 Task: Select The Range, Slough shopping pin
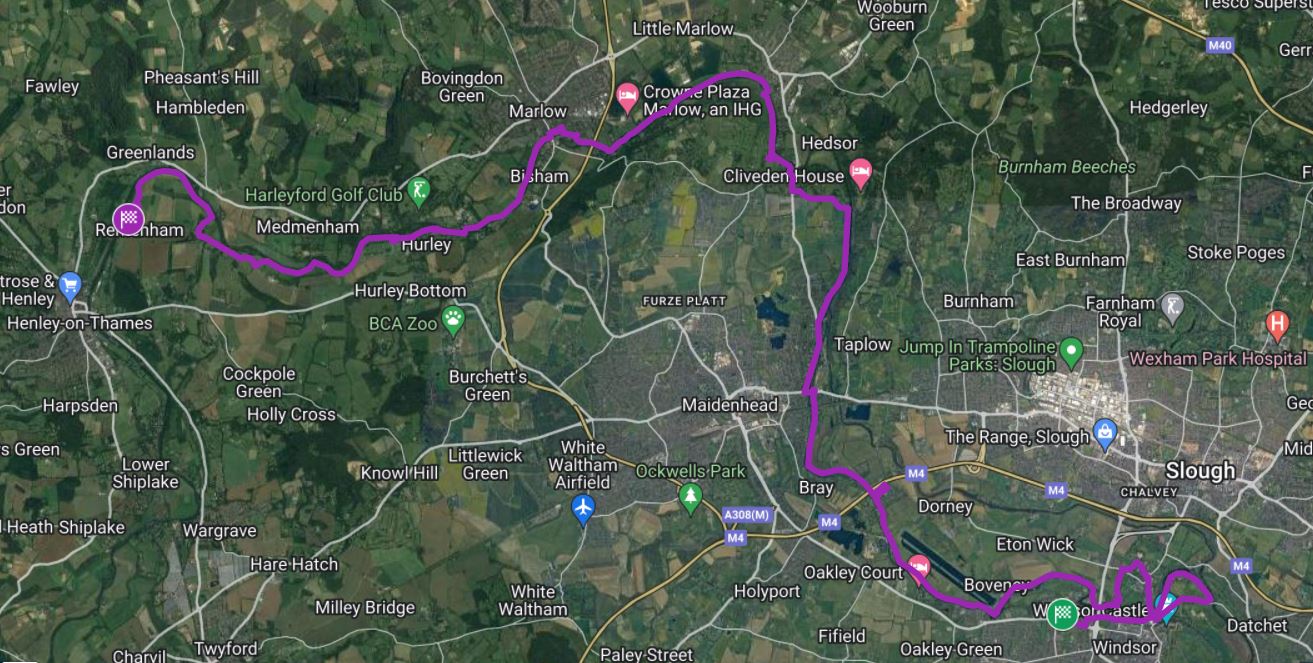coord(1106,434)
